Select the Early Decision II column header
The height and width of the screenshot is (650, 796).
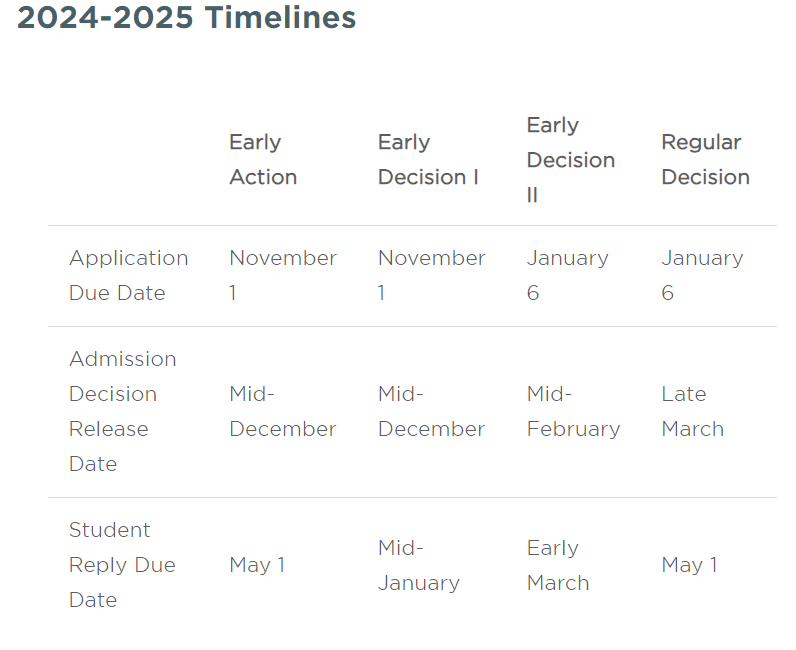571,160
